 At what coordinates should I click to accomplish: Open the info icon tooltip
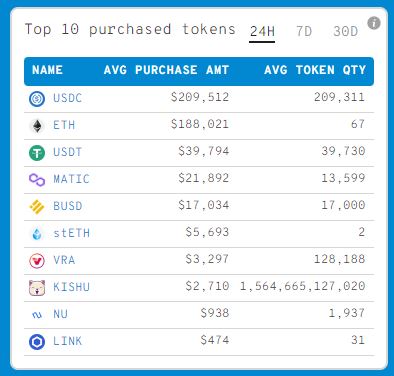374,23
